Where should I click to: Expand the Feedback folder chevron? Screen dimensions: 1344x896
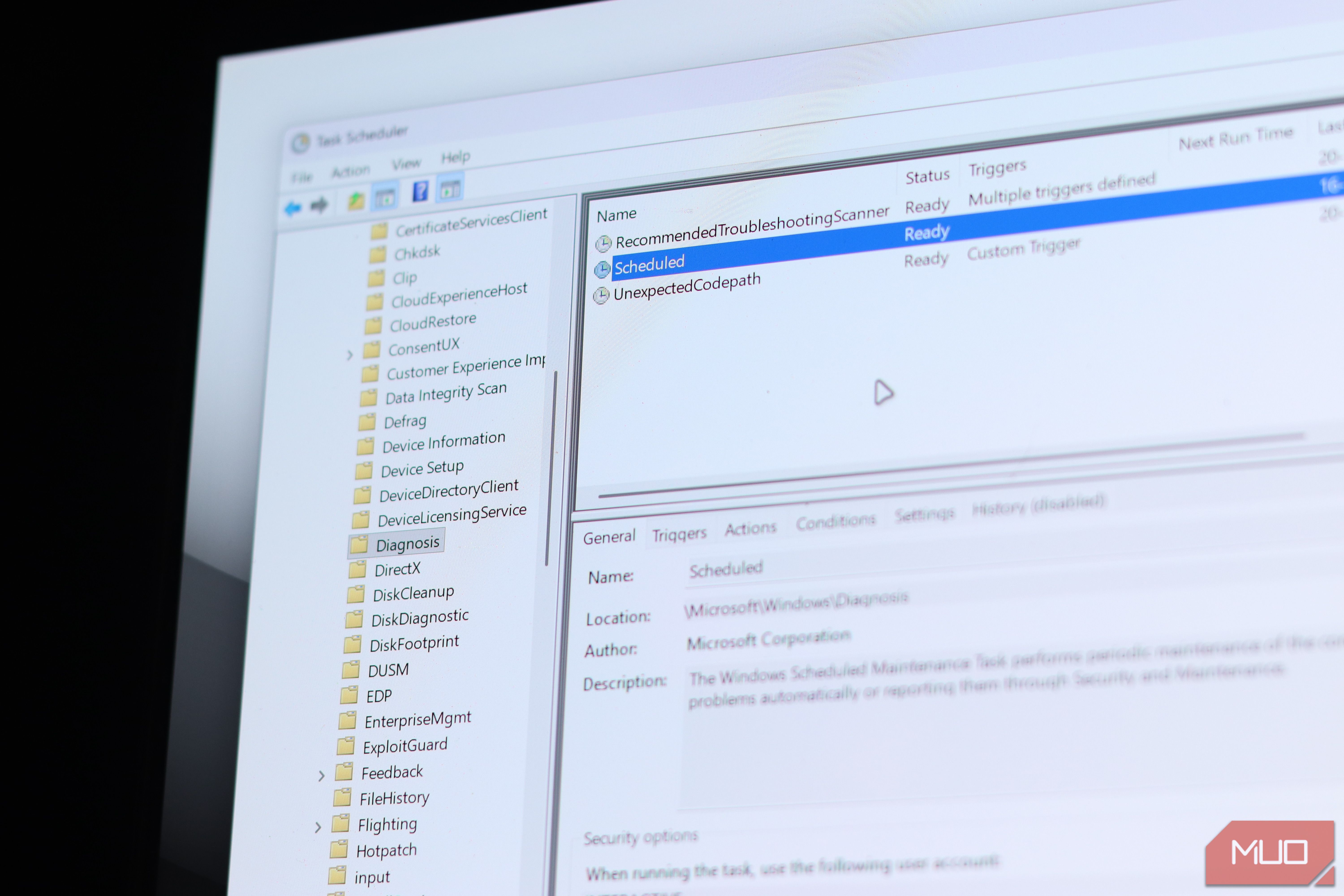click(321, 776)
